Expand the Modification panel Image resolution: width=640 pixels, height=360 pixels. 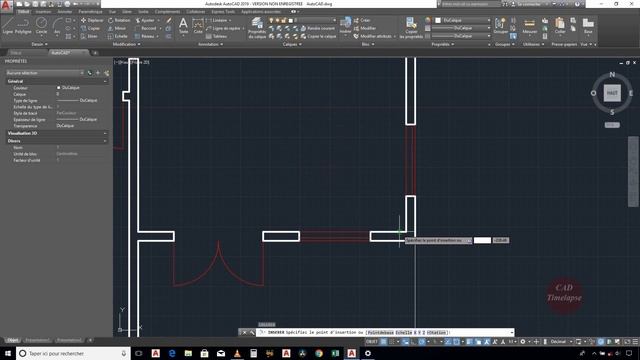(126, 44)
